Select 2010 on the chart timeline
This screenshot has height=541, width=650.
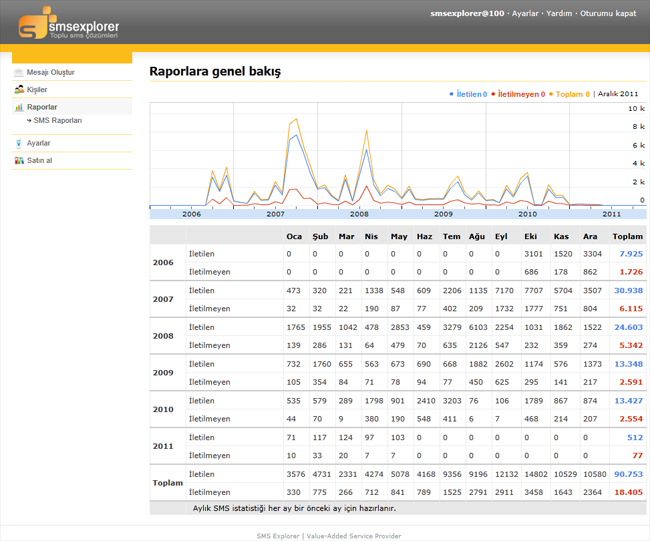click(x=527, y=214)
